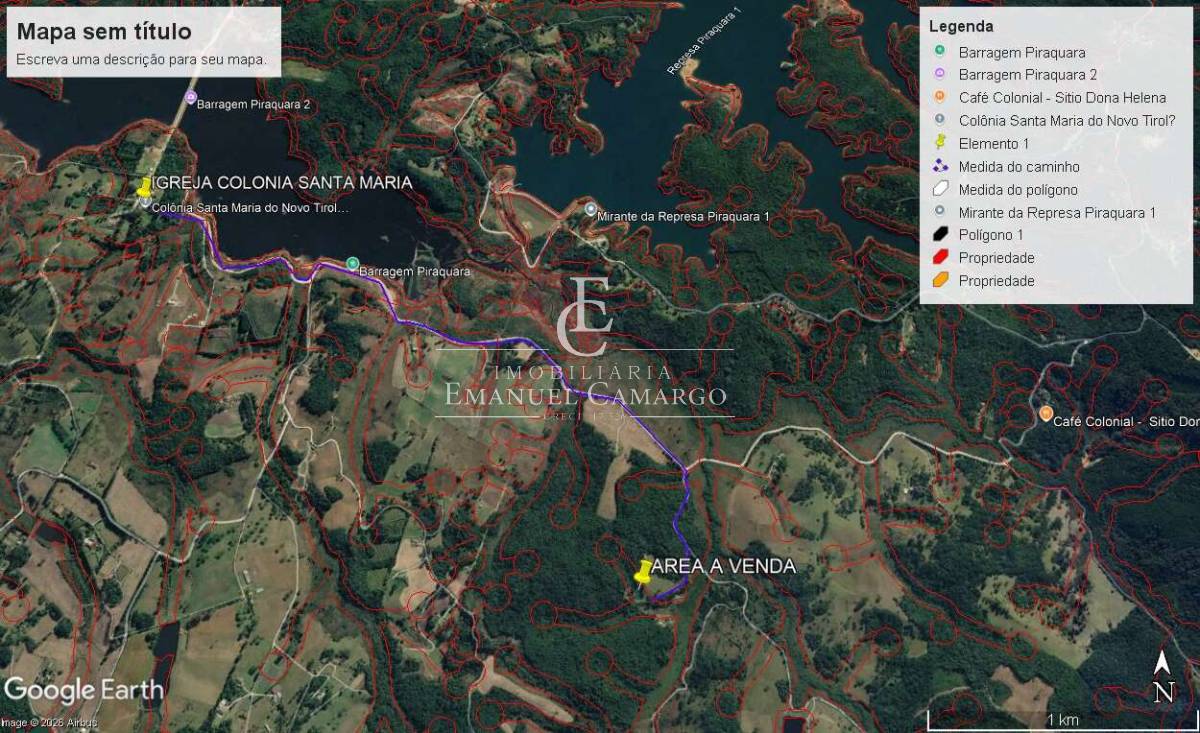Image resolution: width=1200 pixels, height=733 pixels.
Task: Click the purple Barragem Piraquara 2 map marker
Action: (x=191, y=97)
